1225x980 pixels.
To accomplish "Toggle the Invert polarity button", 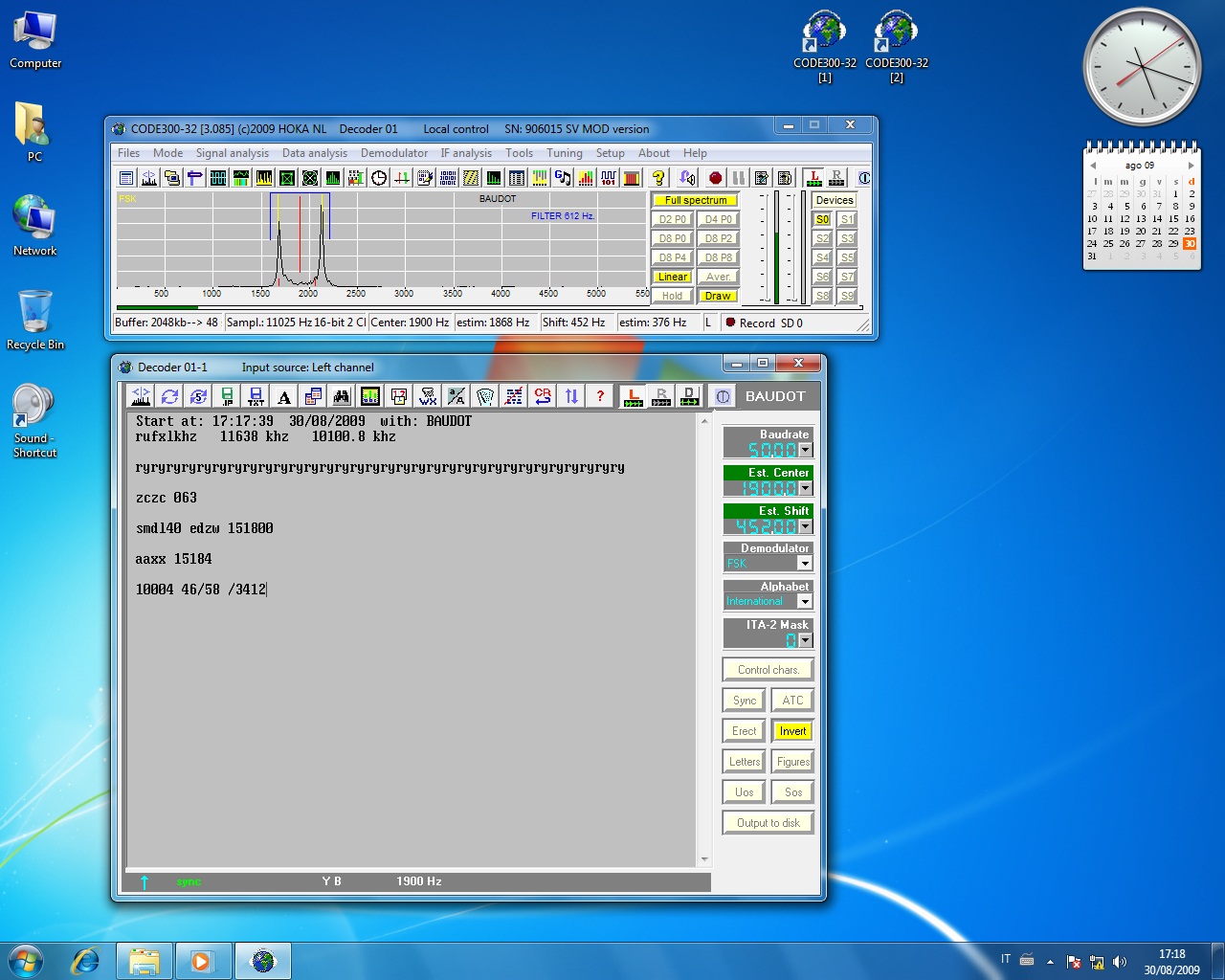I will tap(792, 731).
